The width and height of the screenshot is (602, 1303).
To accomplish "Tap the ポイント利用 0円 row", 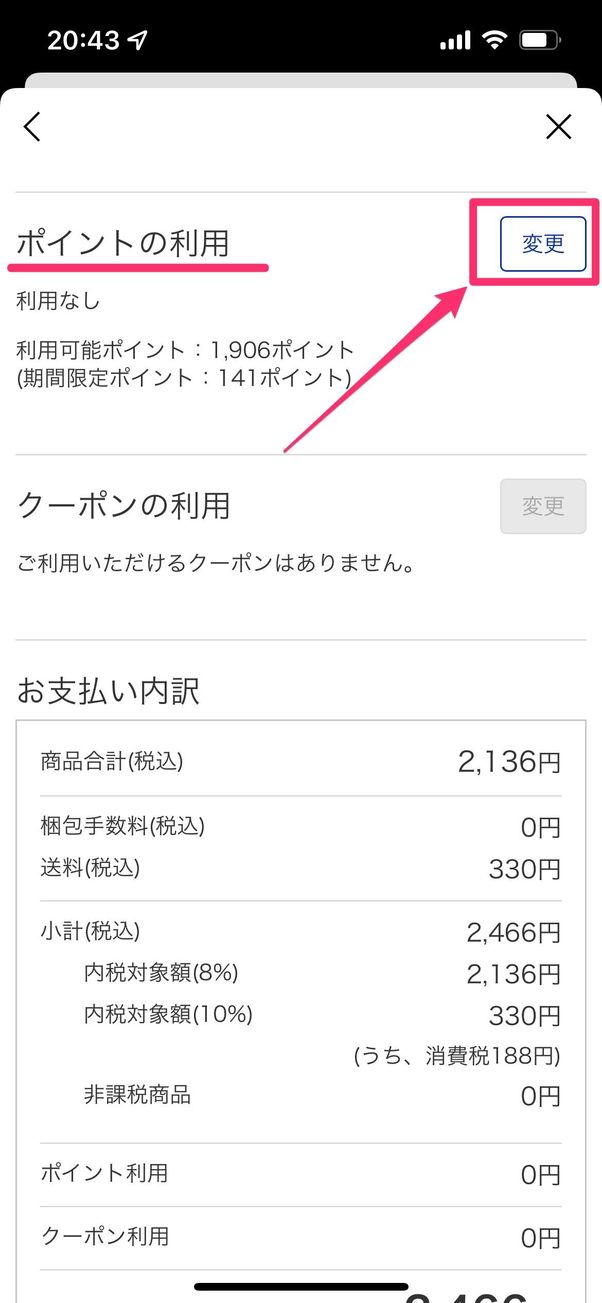I will [x=300, y=1174].
